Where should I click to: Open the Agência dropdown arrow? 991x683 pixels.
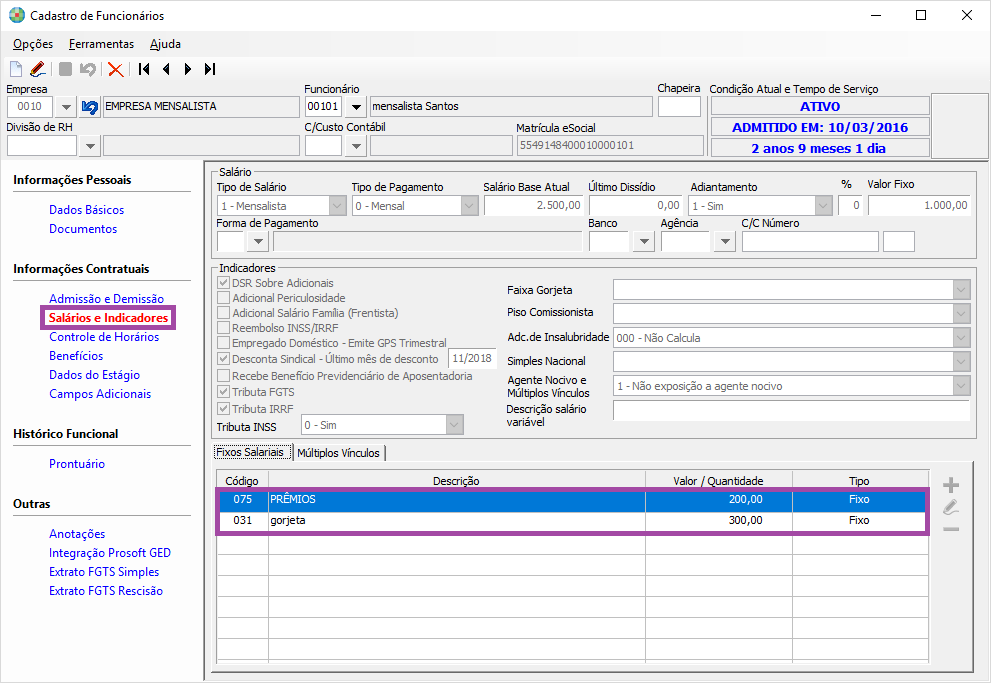point(725,241)
